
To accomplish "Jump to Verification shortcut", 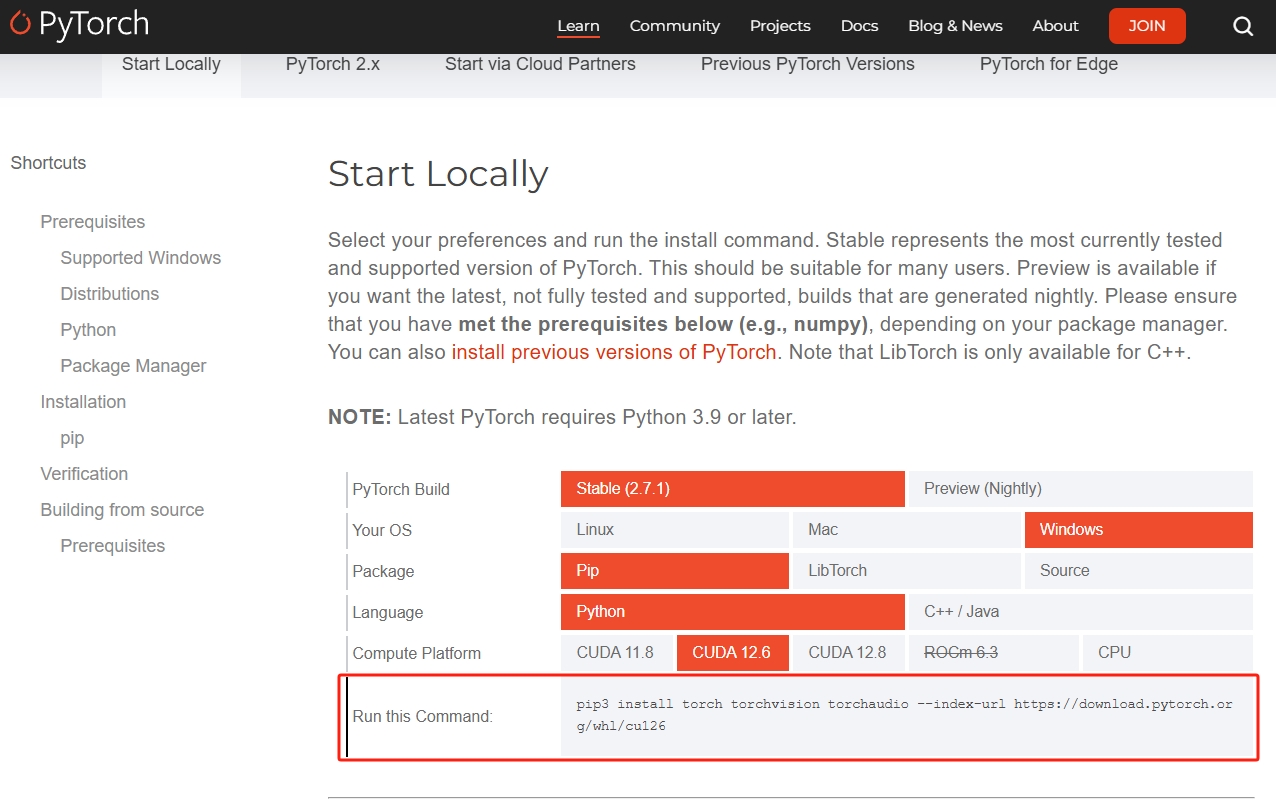I will tap(84, 474).
